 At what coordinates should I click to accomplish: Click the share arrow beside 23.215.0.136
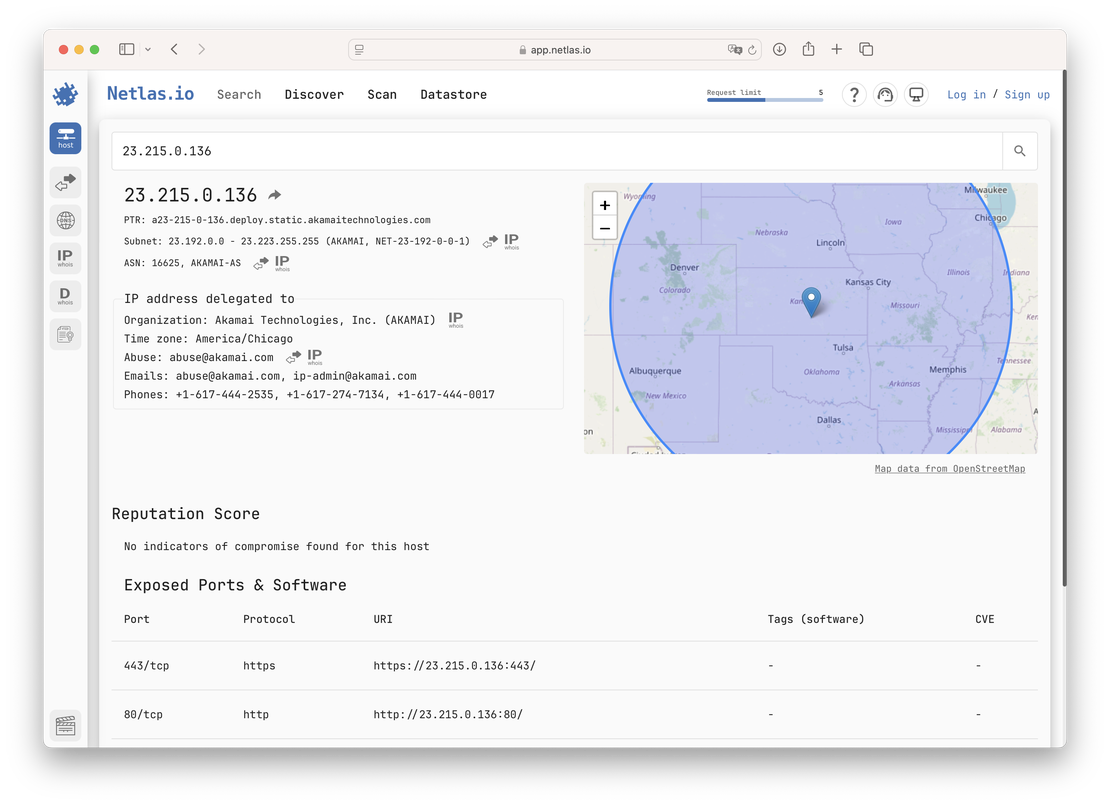coord(274,194)
